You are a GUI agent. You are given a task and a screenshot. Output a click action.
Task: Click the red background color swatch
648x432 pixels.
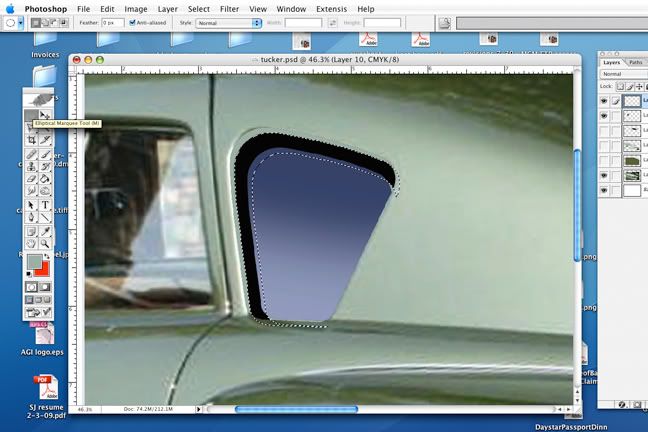pos(43,270)
